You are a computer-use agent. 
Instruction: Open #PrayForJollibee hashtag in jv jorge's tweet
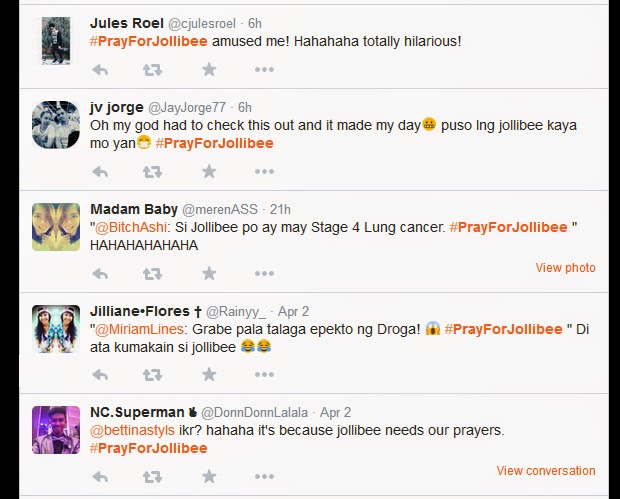215,143
